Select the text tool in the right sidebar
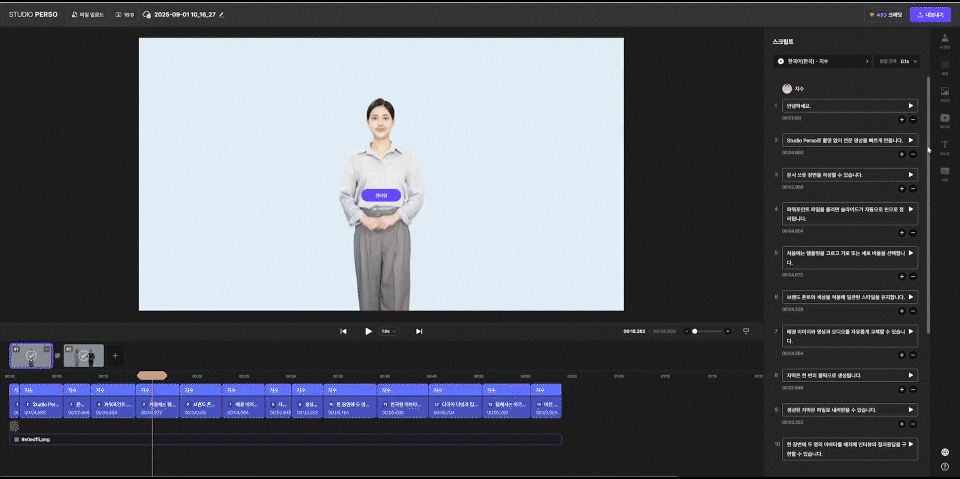The width and height of the screenshot is (960, 479). tap(944, 147)
